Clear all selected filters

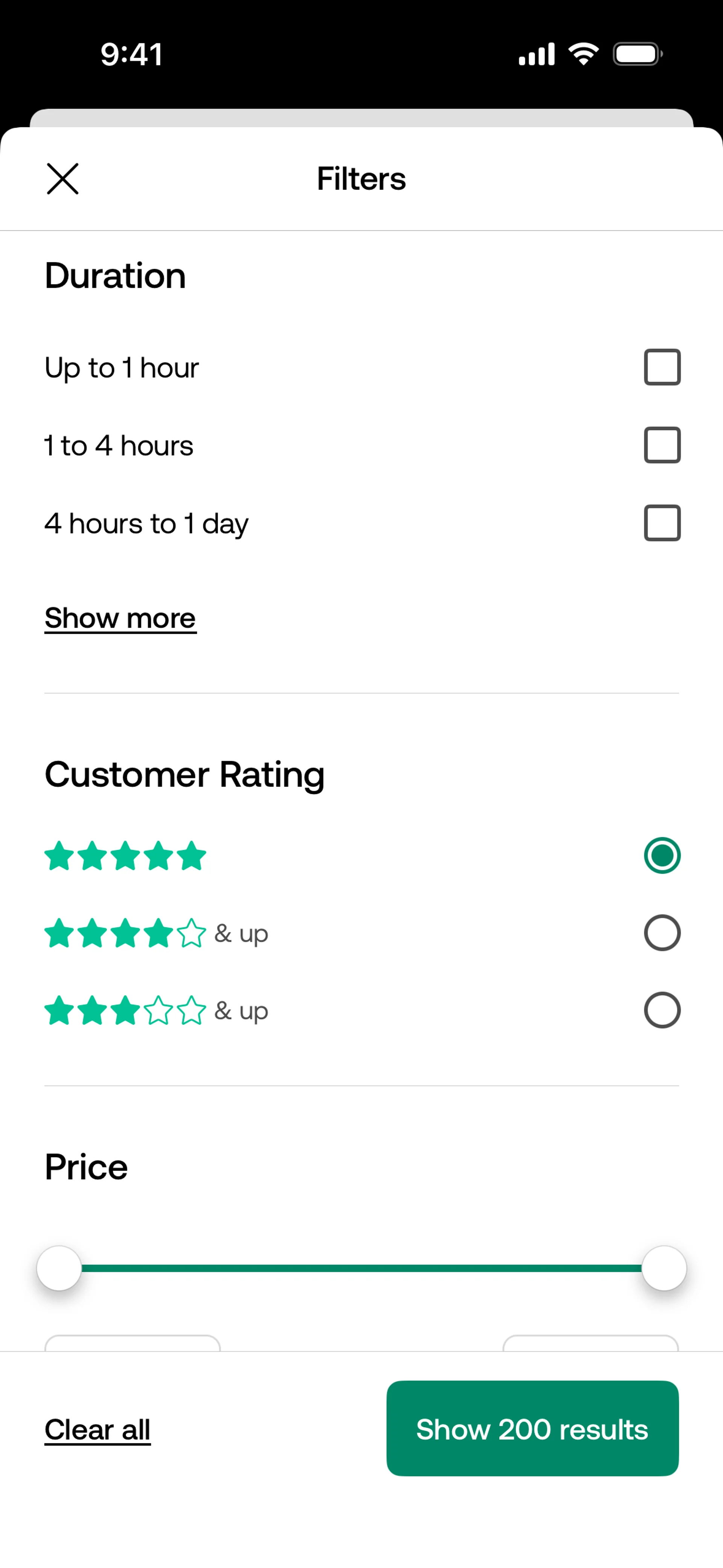point(98,1429)
